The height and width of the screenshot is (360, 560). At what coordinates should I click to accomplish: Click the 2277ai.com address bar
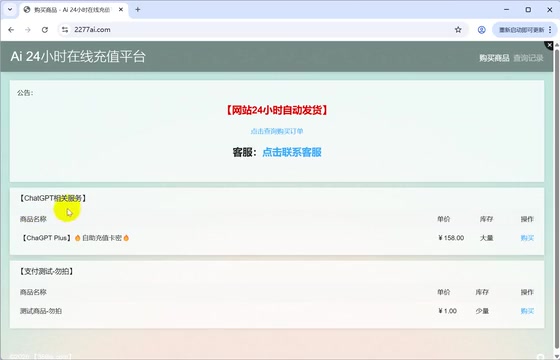pyautogui.click(x=262, y=30)
